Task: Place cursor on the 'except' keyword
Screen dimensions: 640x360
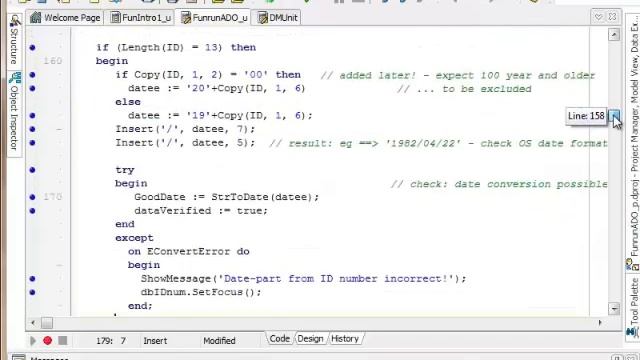Action: coord(134,238)
